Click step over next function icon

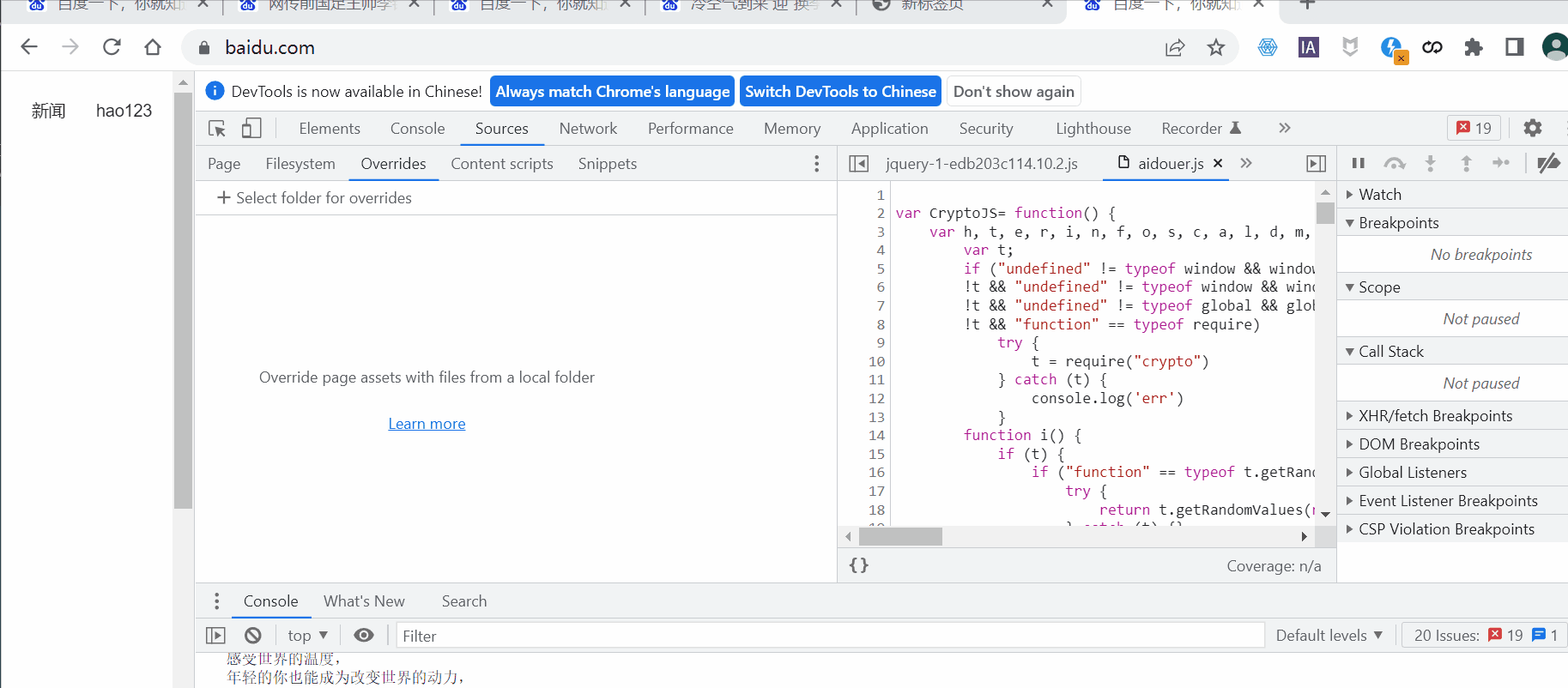pyautogui.click(x=1395, y=163)
